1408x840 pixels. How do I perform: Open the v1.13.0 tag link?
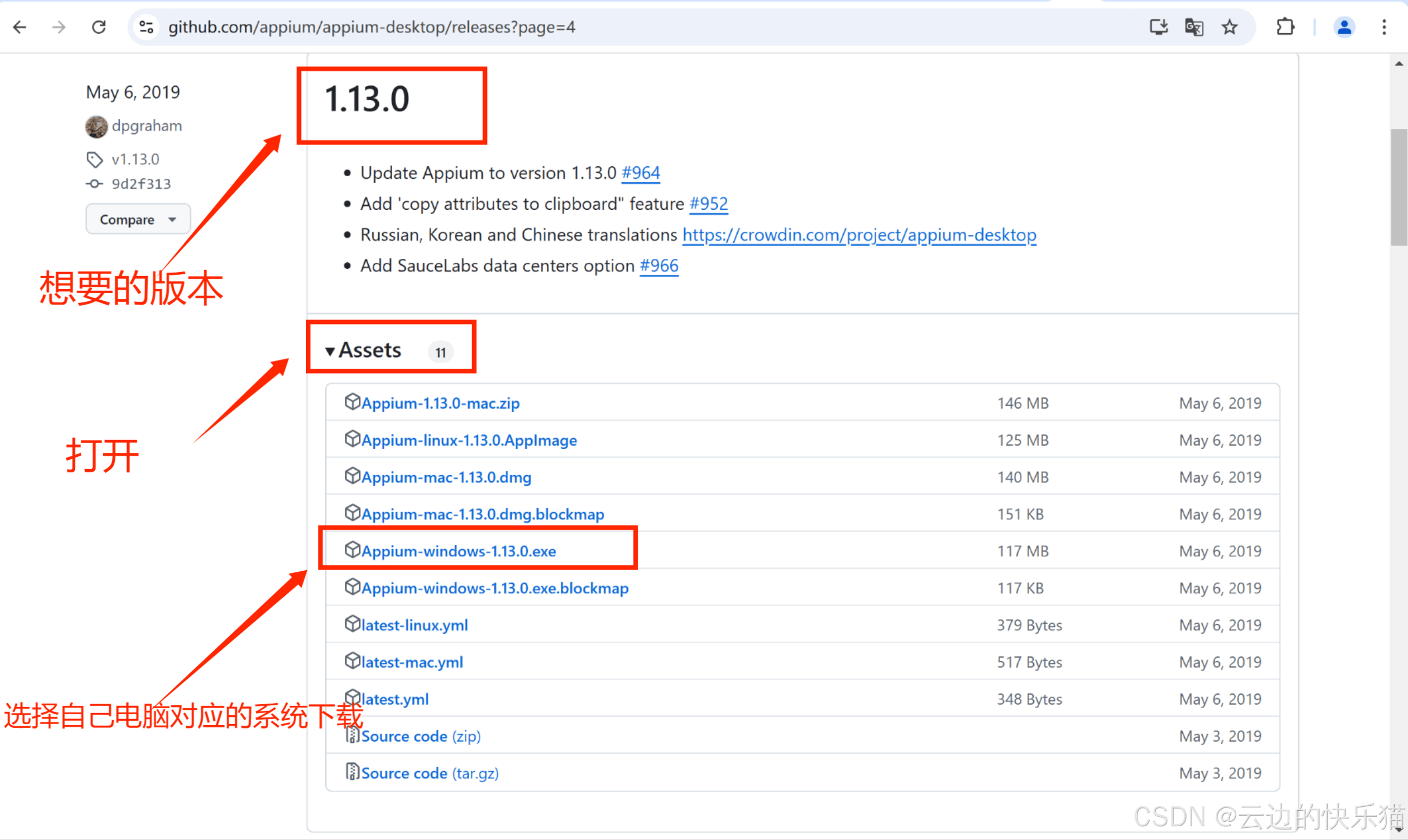(x=135, y=160)
